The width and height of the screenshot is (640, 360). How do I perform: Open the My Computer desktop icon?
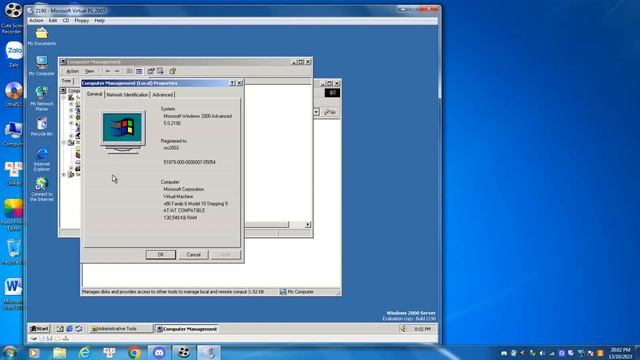point(42,66)
